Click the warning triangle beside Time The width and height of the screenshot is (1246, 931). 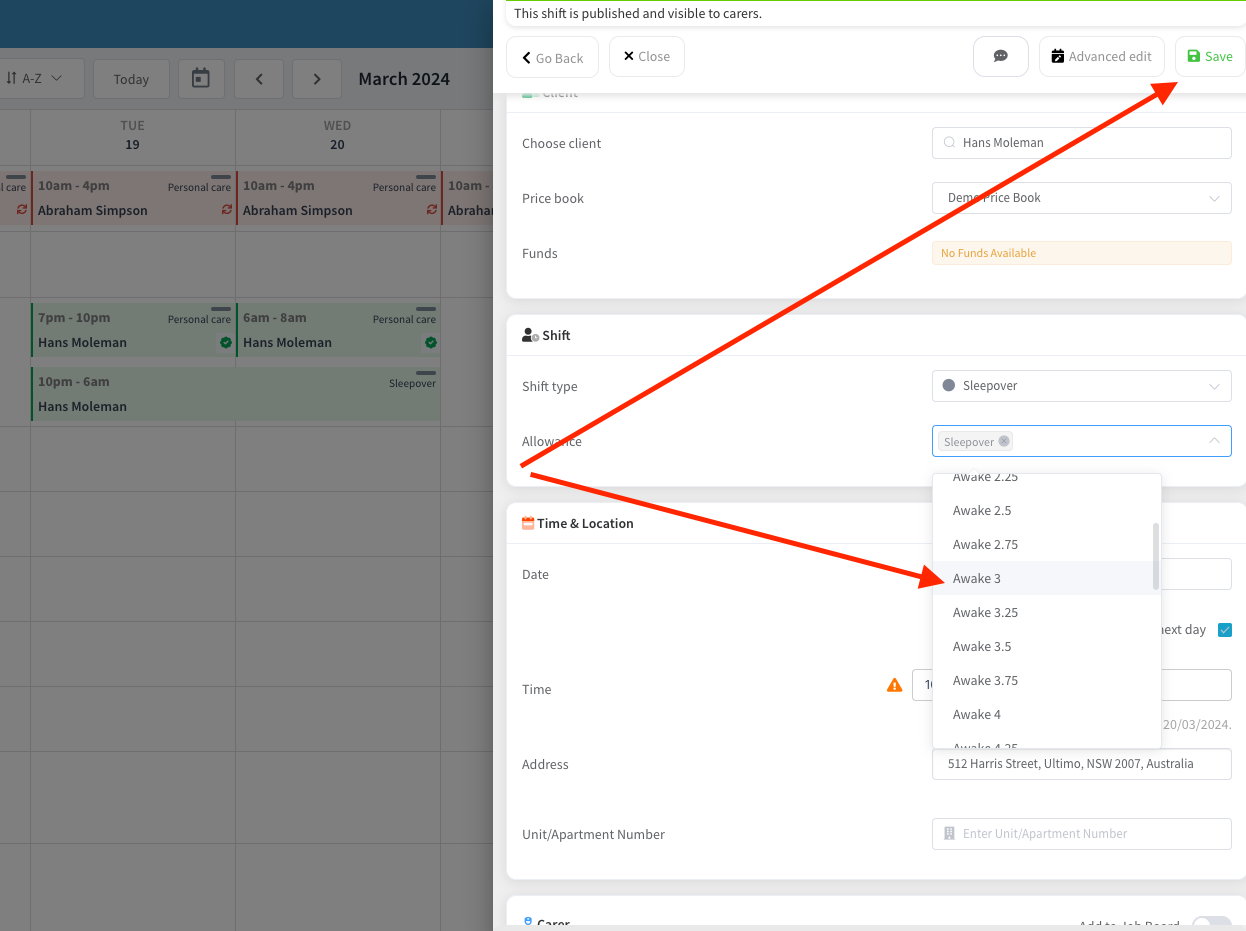[x=893, y=685]
